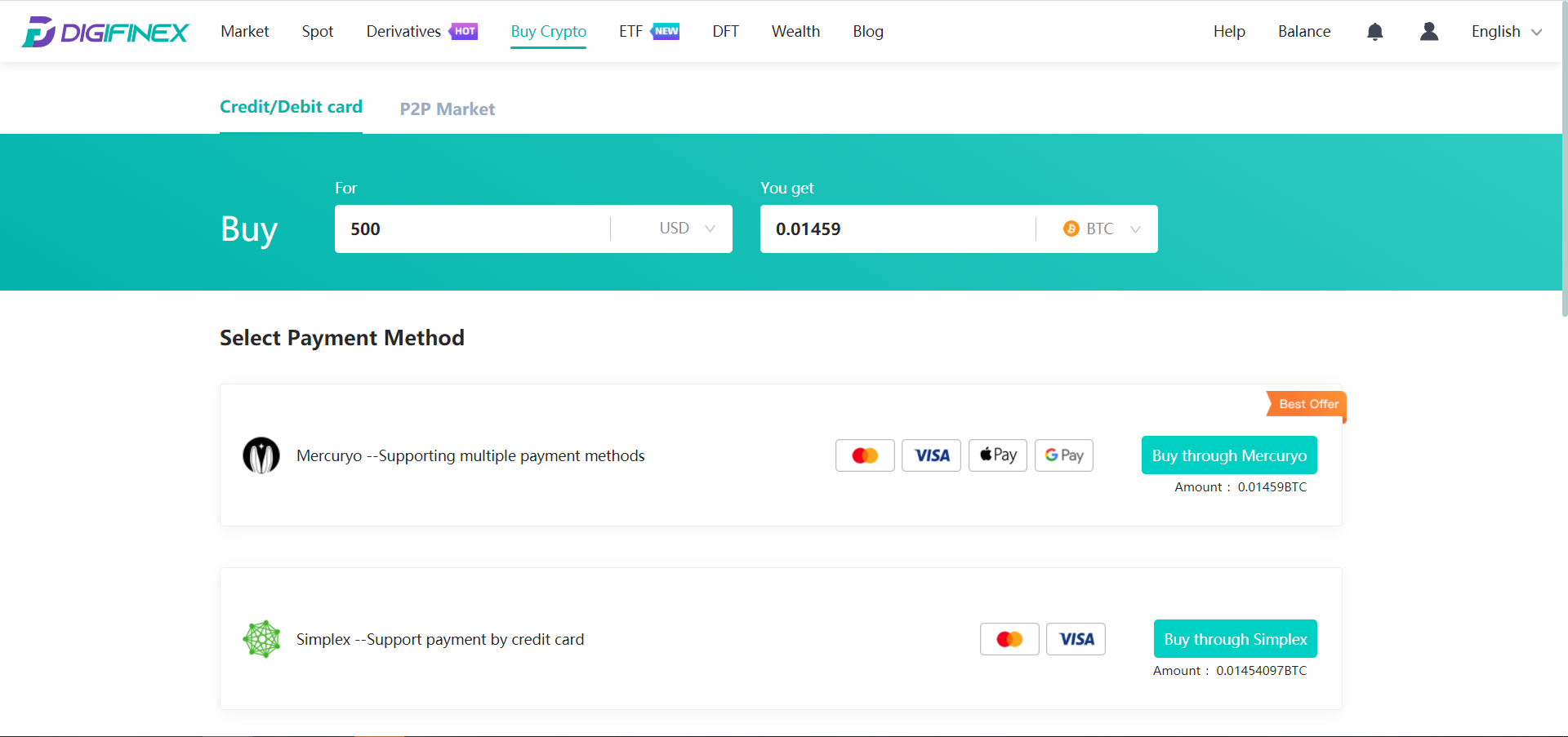Screen dimensions: 1568x737
Task: Open the Spot menu
Action: point(318,31)
